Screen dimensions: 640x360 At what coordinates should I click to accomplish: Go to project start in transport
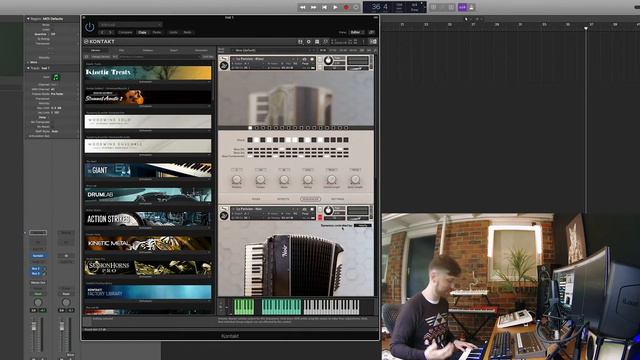click(324, 7)
